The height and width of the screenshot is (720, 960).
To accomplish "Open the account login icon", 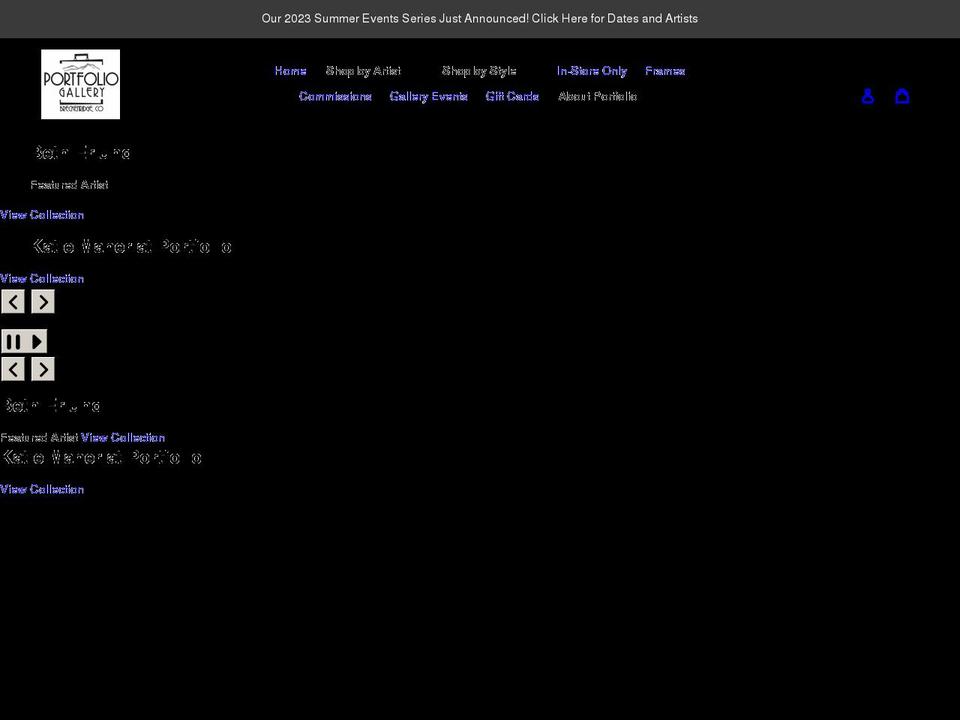I will (868, 96).
